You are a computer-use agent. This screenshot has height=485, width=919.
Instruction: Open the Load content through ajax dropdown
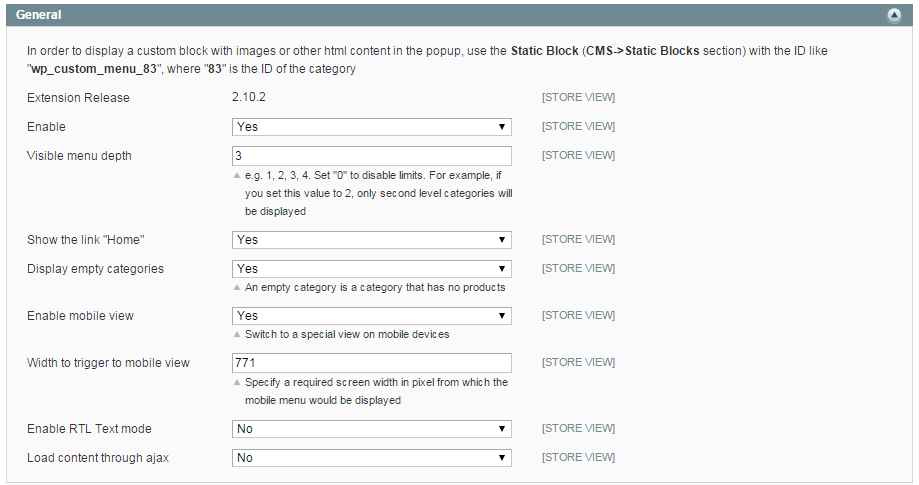[372, 458]
